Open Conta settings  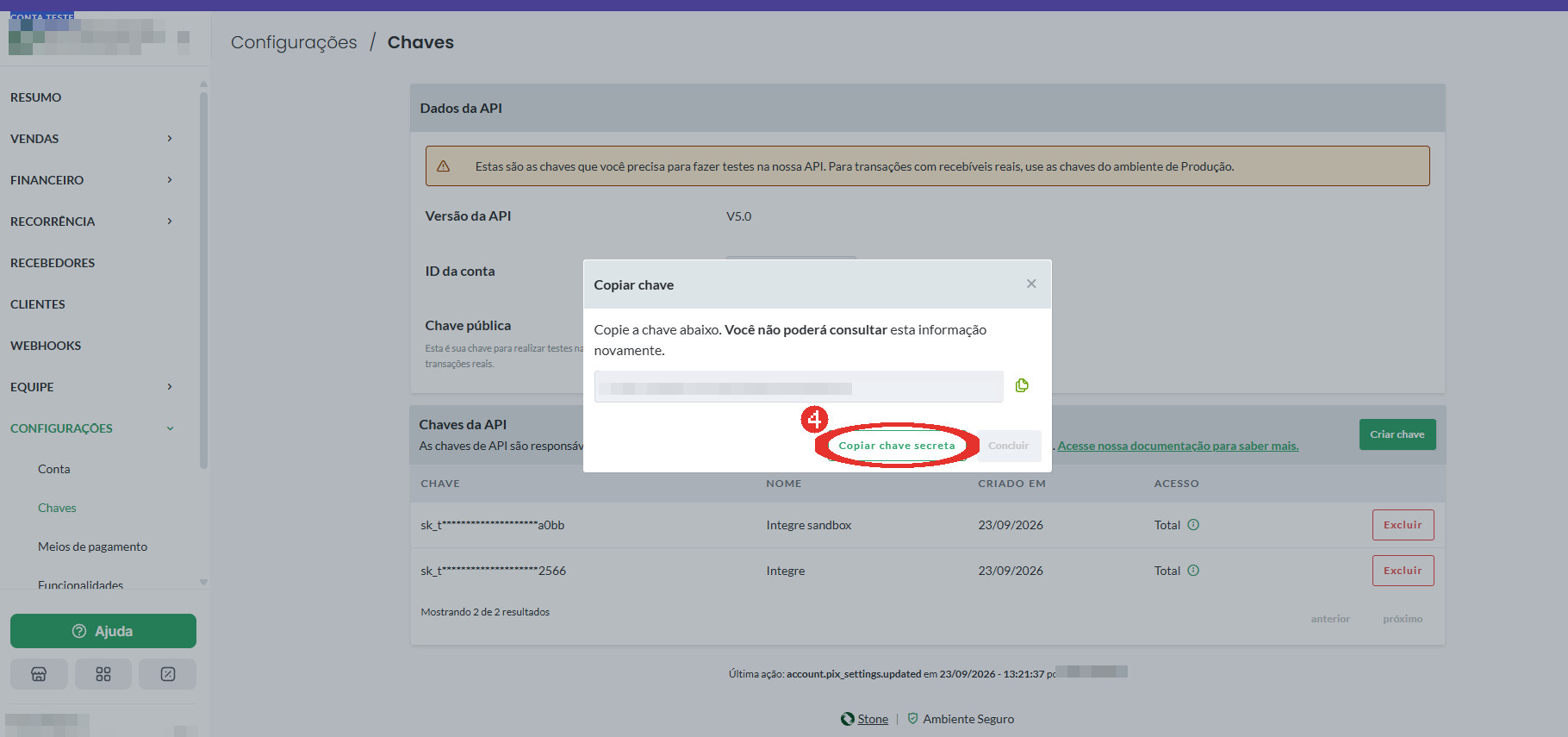54,469
